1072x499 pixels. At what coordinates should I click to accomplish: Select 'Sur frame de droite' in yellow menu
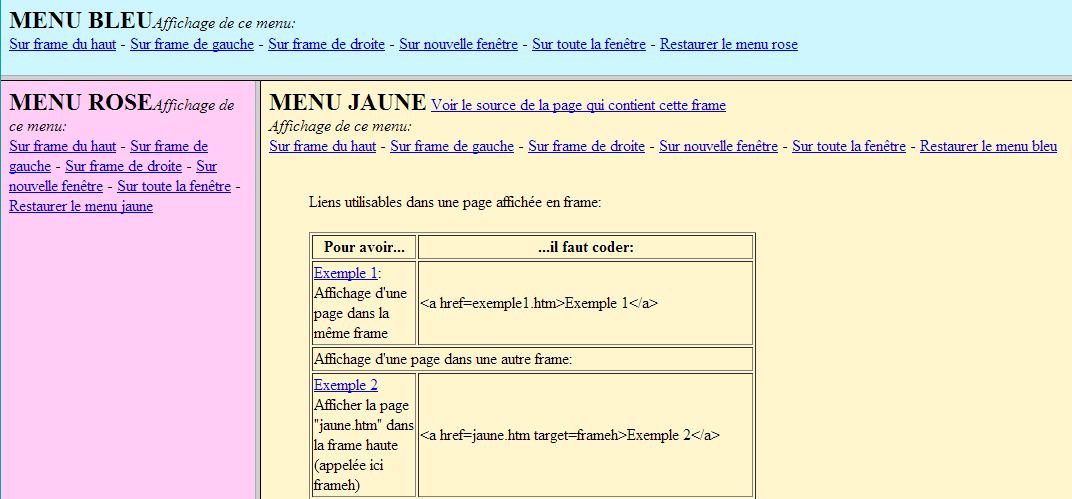586,146
